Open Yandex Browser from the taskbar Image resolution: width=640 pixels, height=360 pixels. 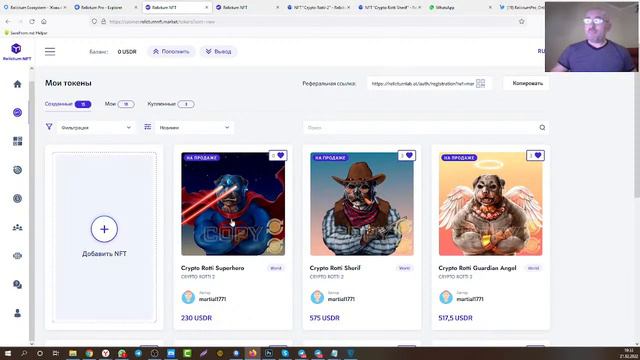pos(105,353)
